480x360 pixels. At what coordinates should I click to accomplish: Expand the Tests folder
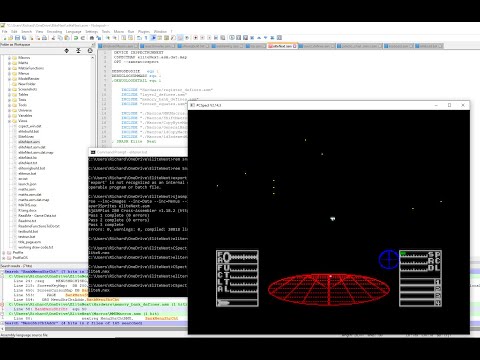(9, 100)
